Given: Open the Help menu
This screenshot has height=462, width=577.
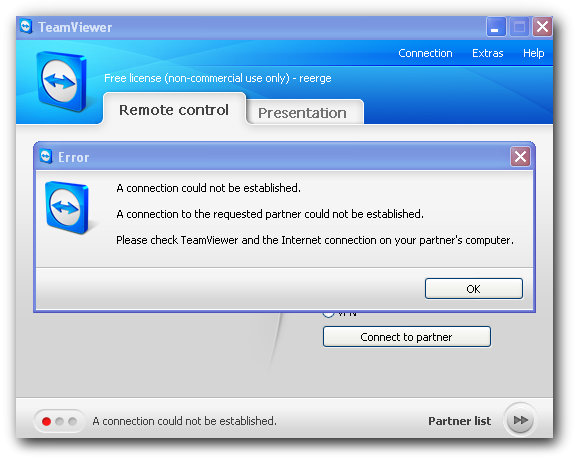Looking at the screenshot, I should tap(534, 53).
